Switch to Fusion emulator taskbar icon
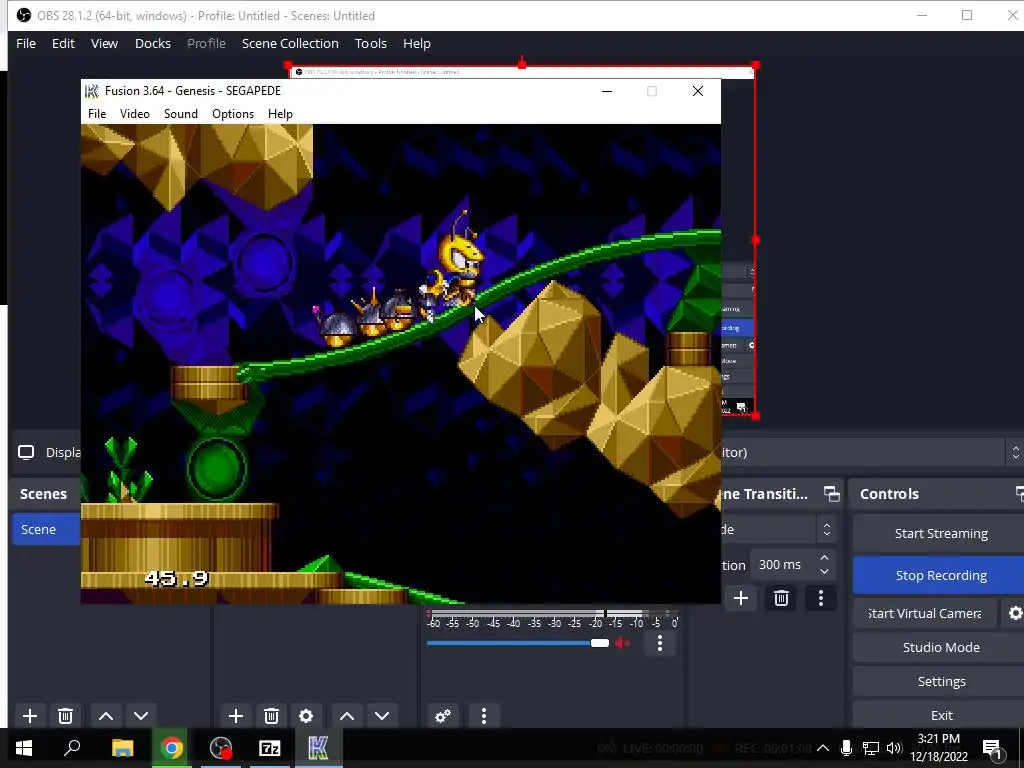Viewport: 1024px width, 768px height. [318, 748]
